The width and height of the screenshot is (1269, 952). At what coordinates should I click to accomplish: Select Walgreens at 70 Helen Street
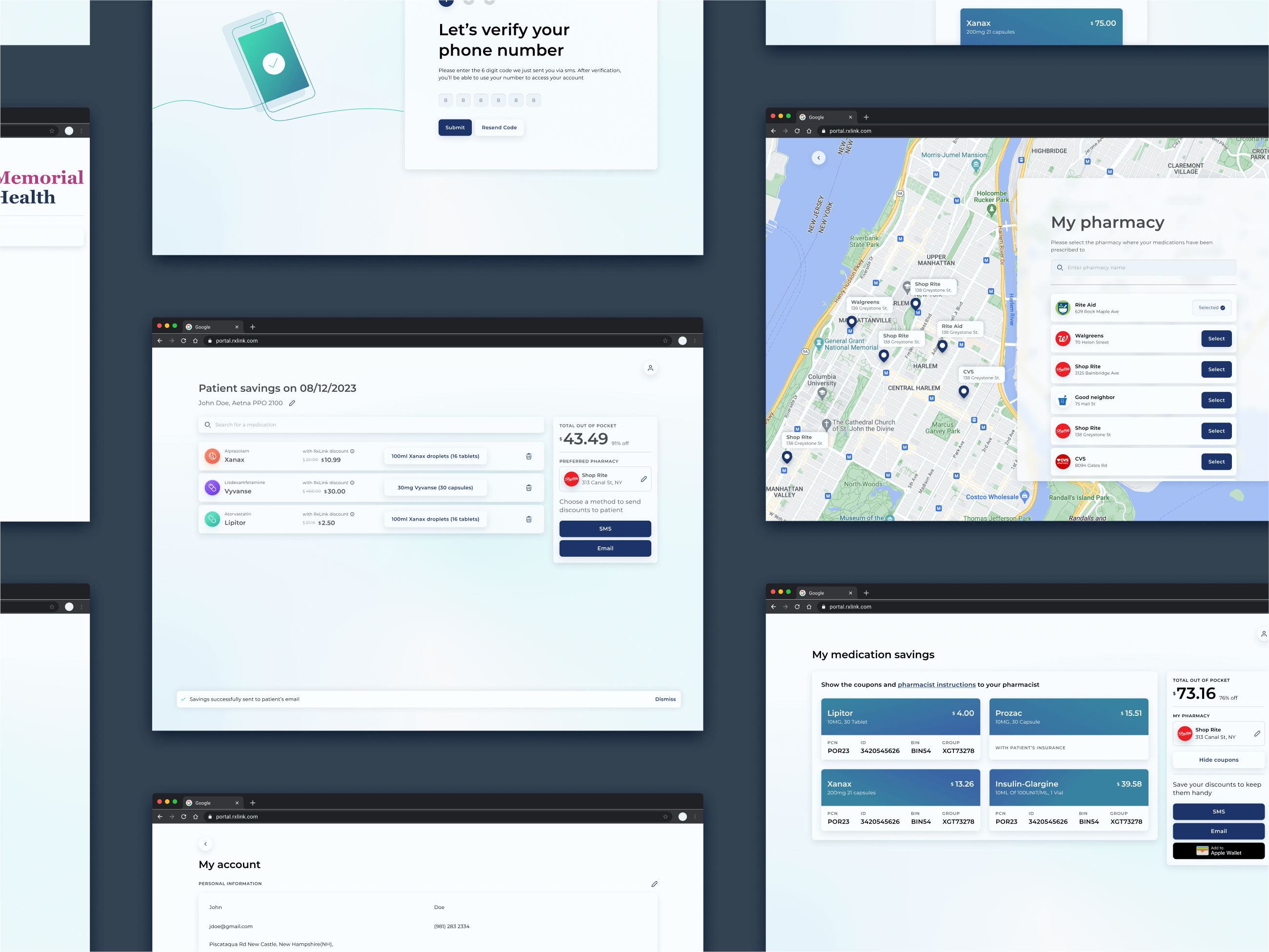(x=1216, y=339)
